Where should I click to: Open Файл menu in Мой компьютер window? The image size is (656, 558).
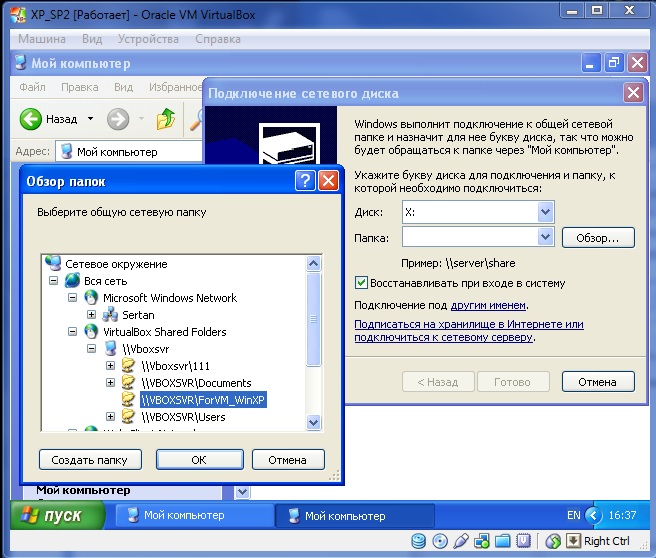[32, 87]
